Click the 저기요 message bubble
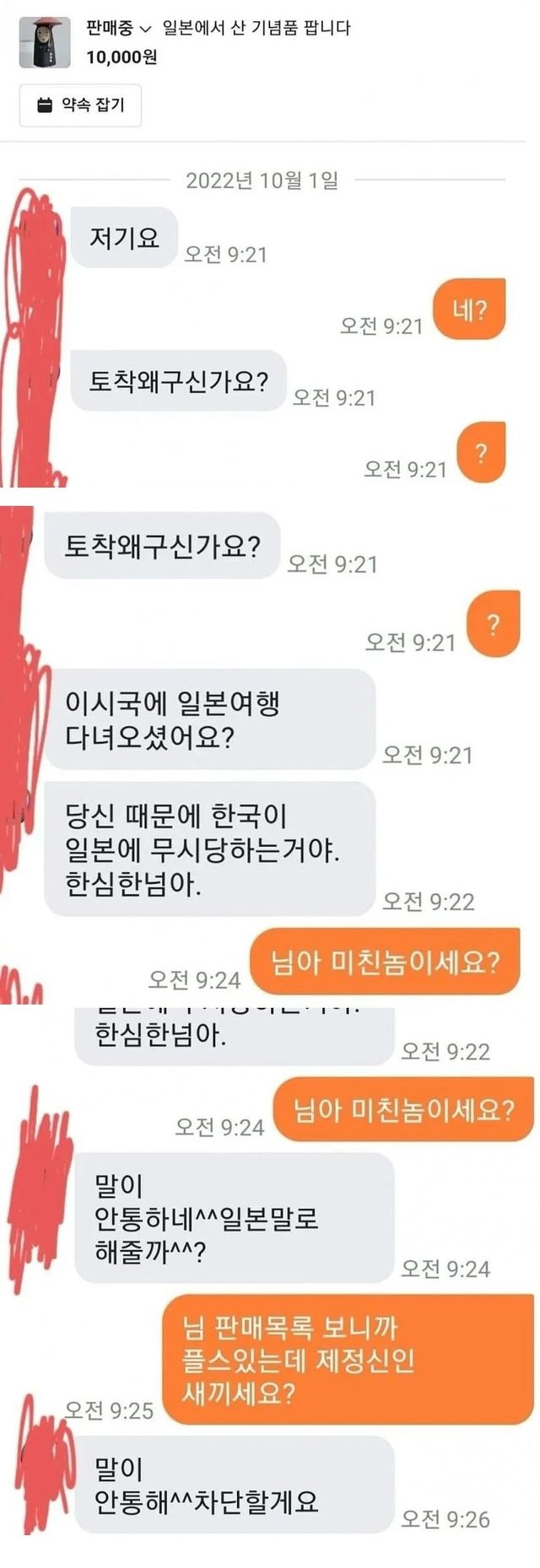 pos(124,238)
